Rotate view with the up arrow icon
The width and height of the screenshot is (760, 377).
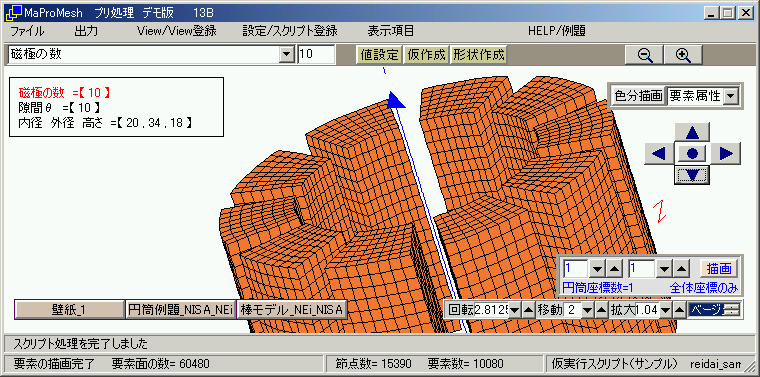[x=692, y=132]
